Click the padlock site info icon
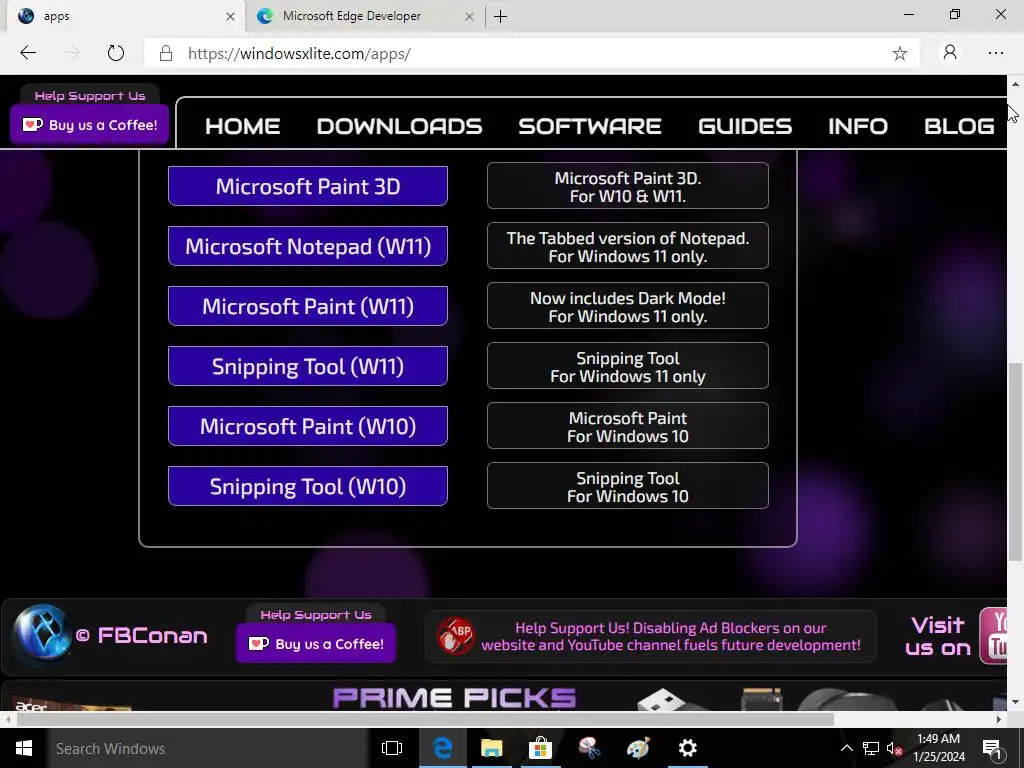 166,54
